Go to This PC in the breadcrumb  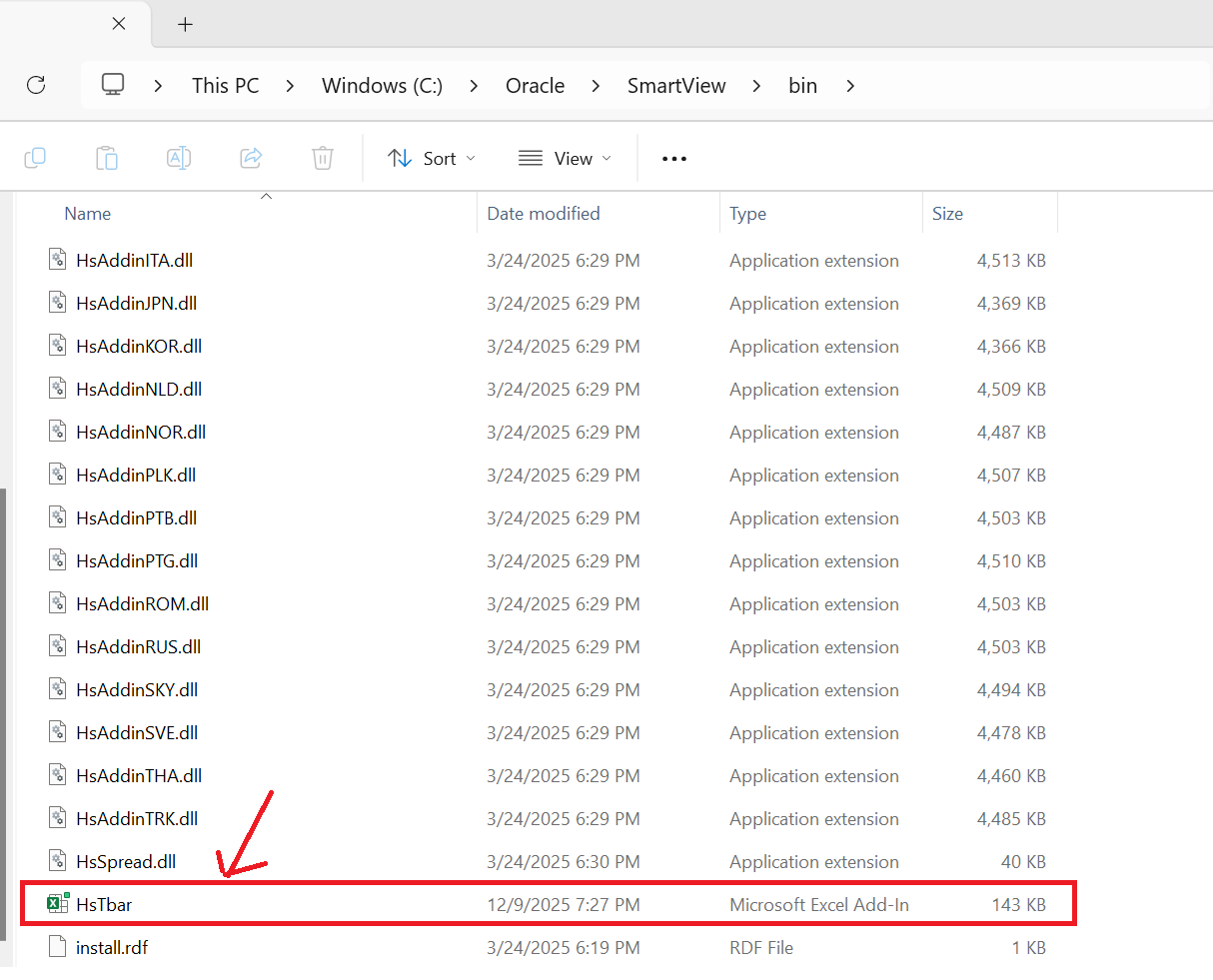coord(225,86)
